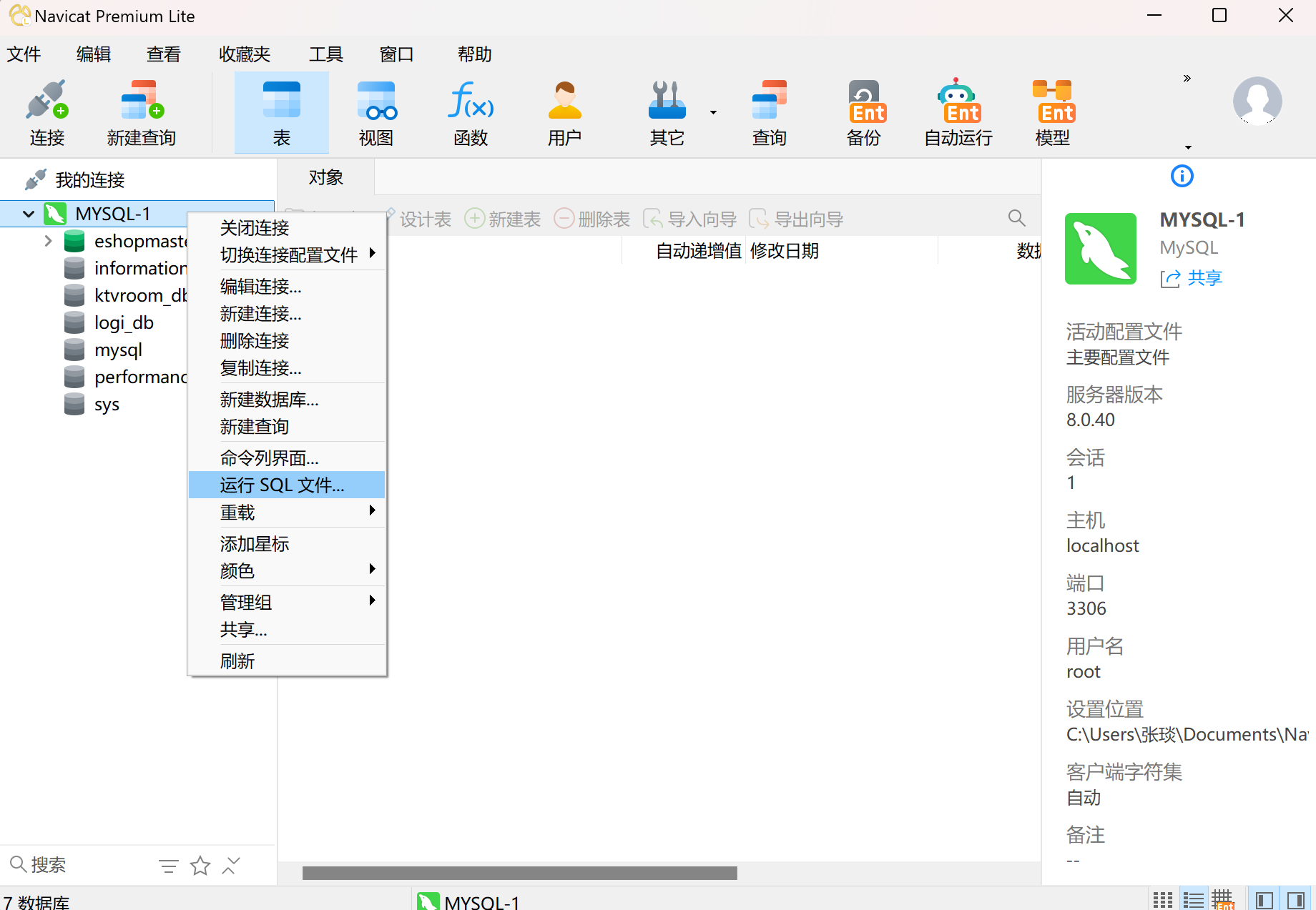Open 新建查询 from the toolbar
The image size is (1316, 910).
[142, 113]
